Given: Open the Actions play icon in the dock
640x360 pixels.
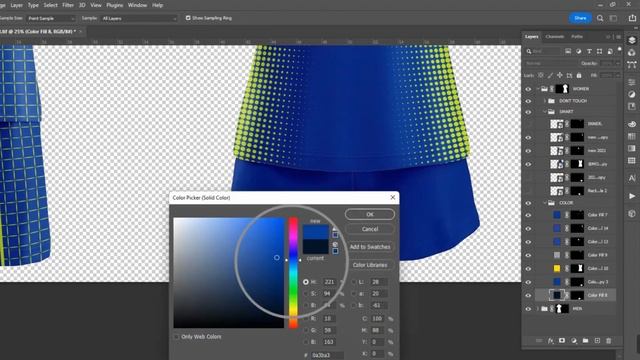Looking at the screenshot, I should [x=632, y=196].
